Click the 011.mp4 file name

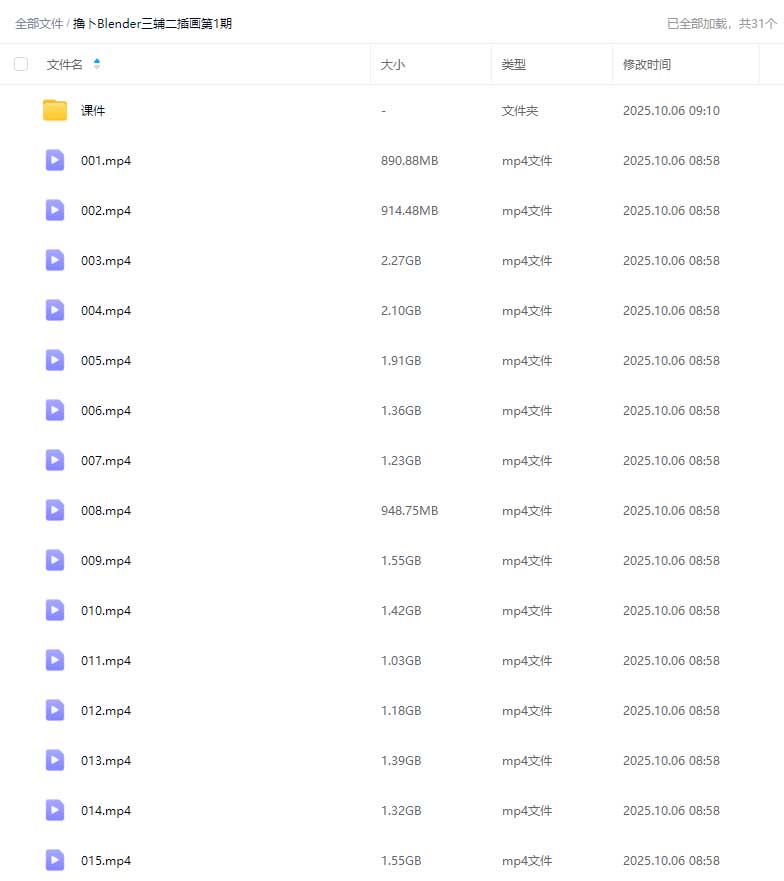coord(106,661)
